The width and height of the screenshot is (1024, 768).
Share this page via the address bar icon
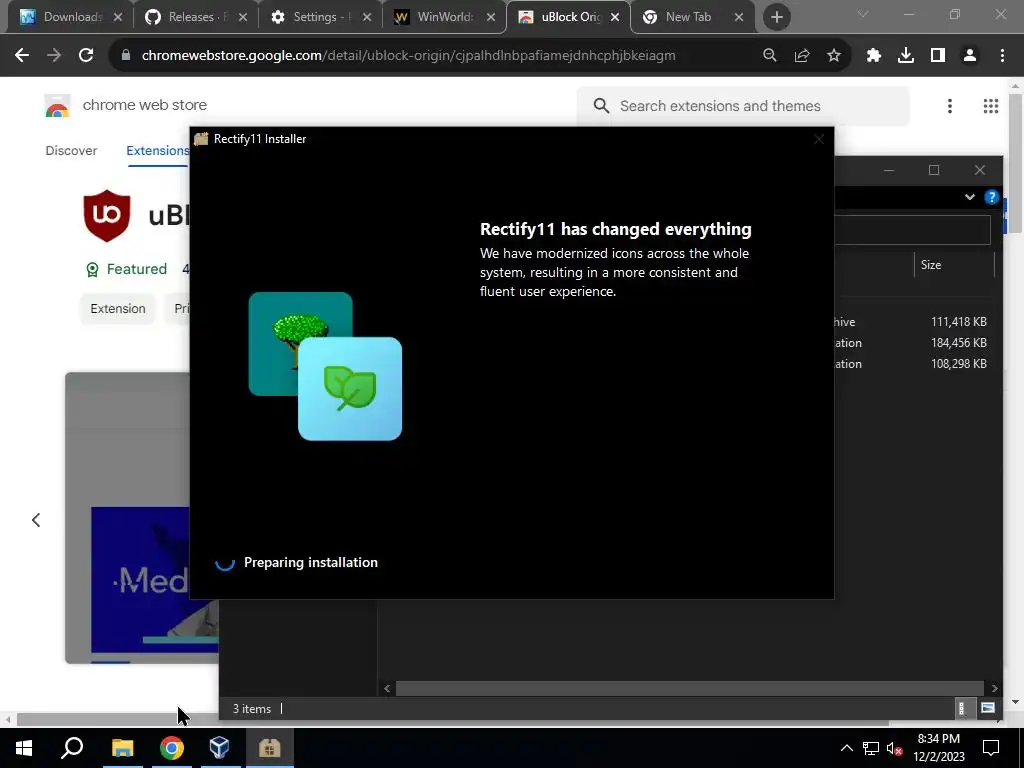[x=802, y=56]
